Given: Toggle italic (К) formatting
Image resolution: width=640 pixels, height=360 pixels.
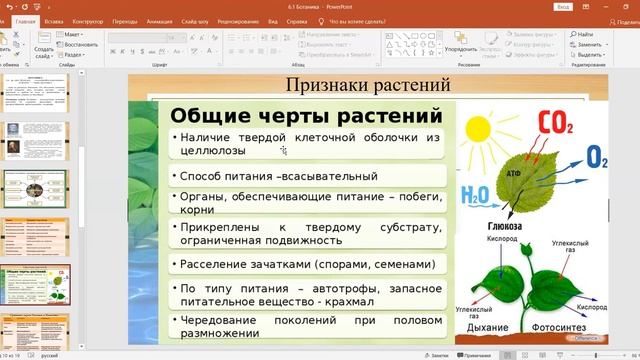Looking at the screenshot, I should click(122, 51).
